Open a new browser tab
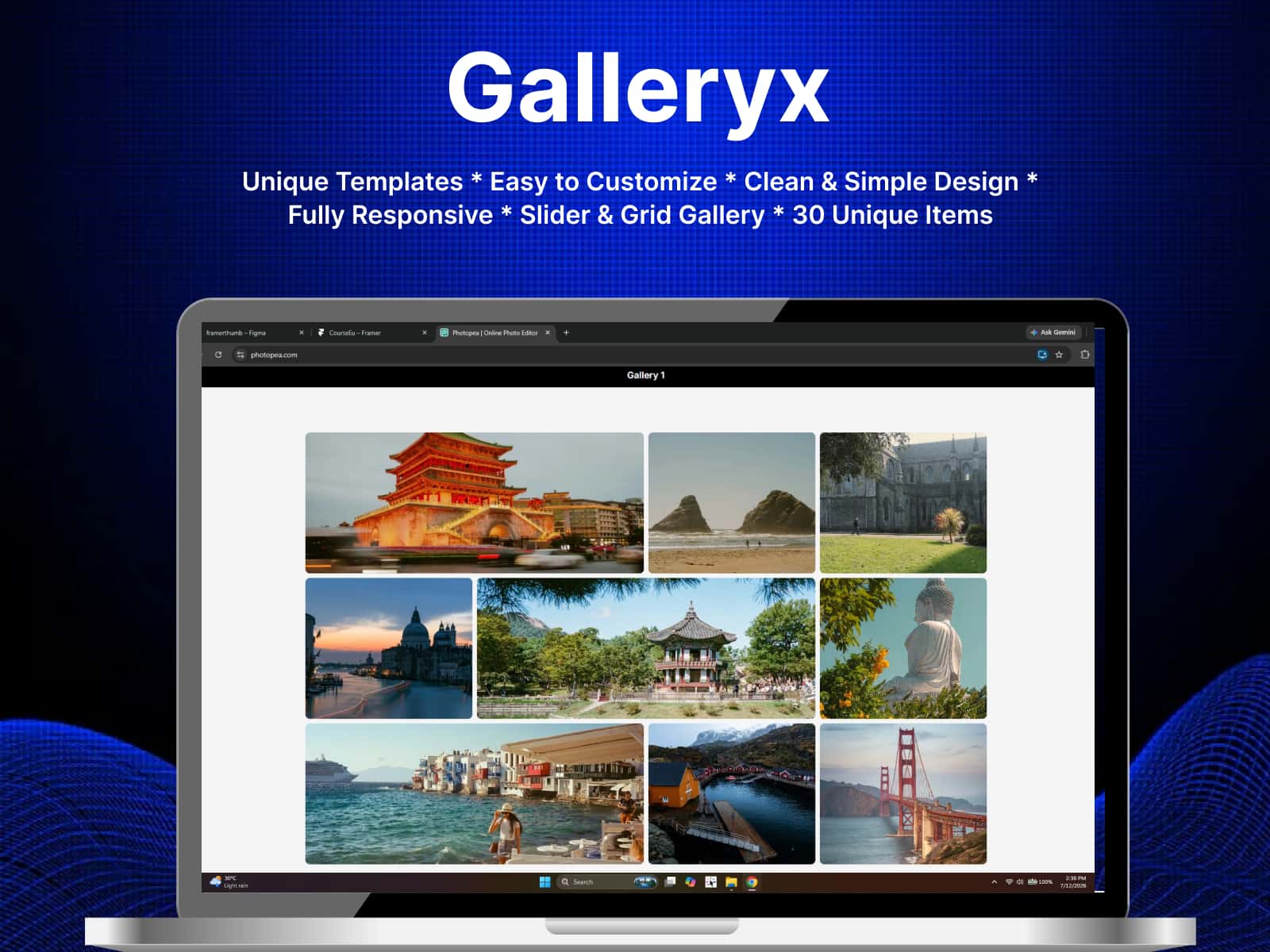This screenshot has height=952, width=1270. pyautogui.click(x=566, y=332)
